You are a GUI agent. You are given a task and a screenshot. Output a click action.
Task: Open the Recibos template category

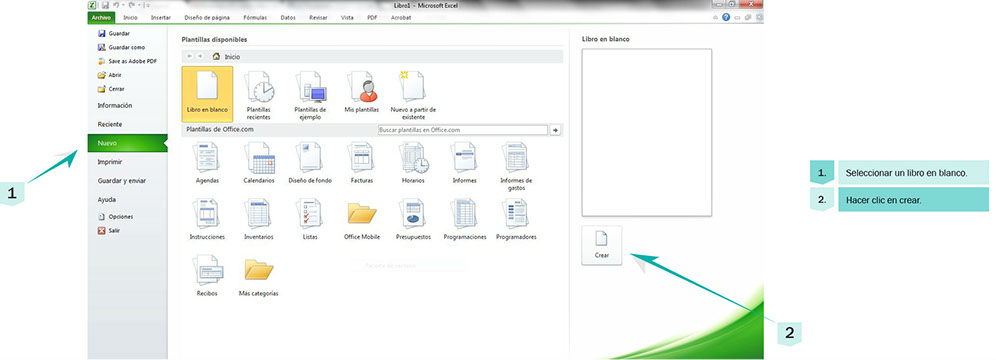click(x=208, y=276)
